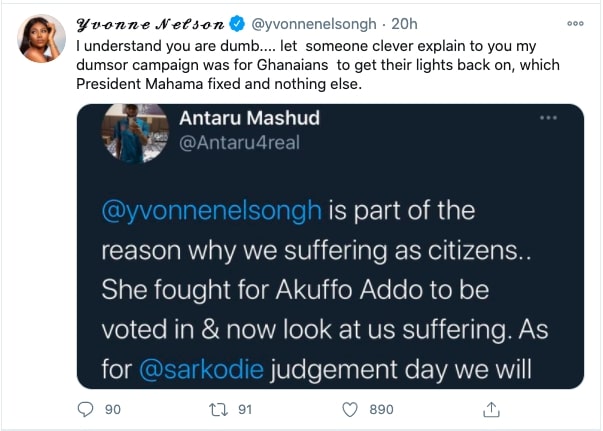The image size is (603, 431).
Task: Open Antaru Mashud's profile picture
Action: (x=135, y=133)
